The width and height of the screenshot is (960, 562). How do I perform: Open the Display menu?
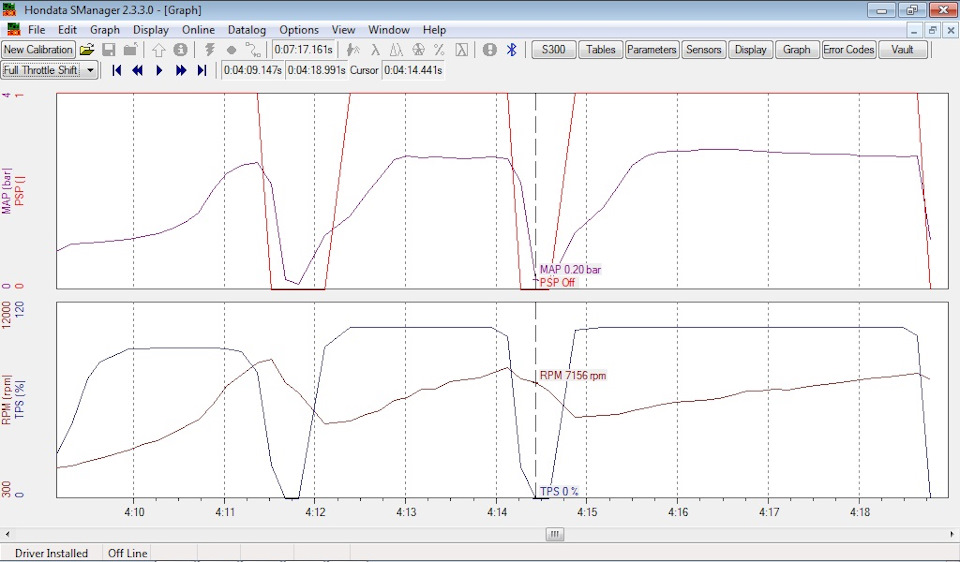(x=151, y=29)
